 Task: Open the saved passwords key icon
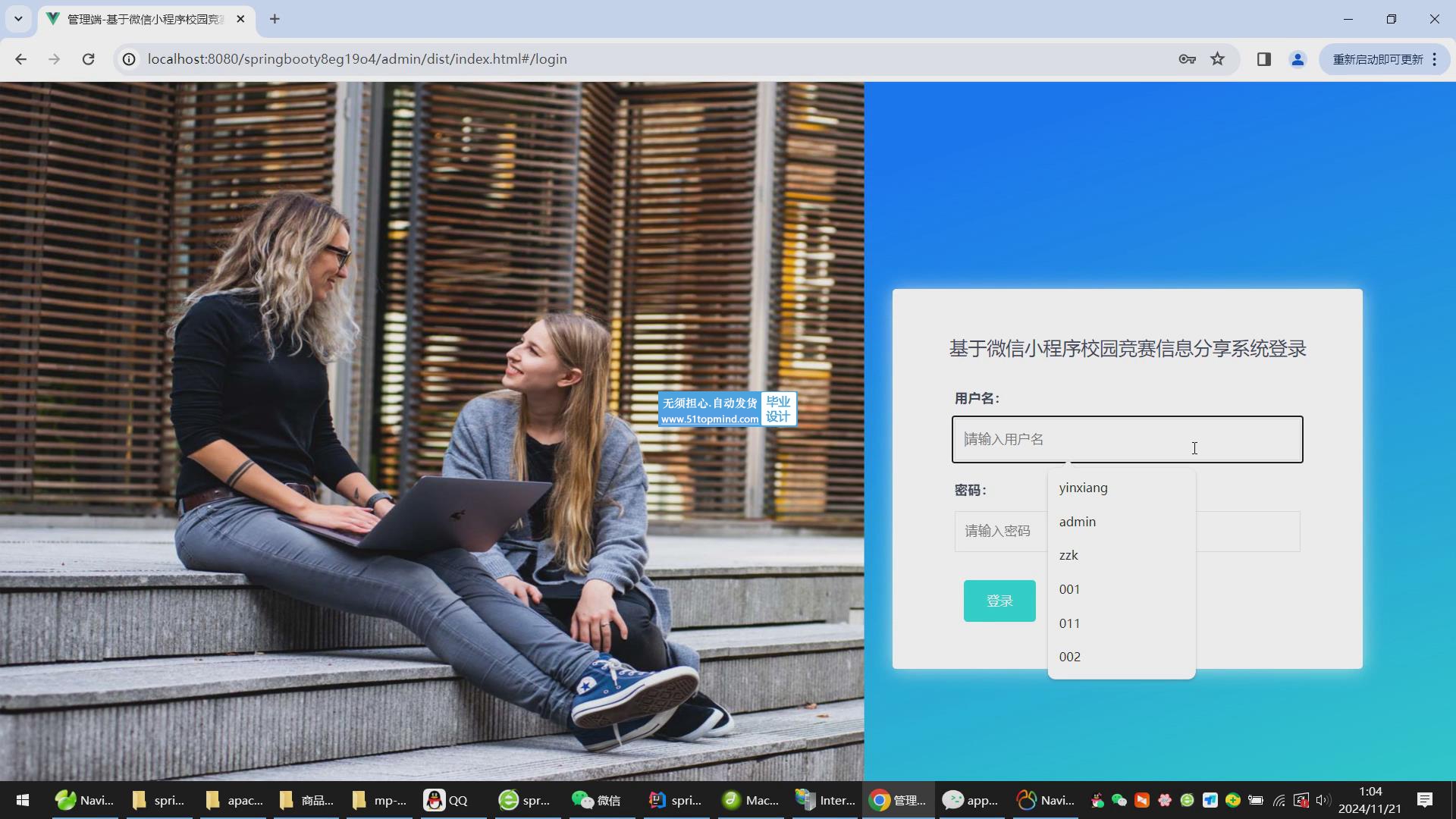tap(1187, 59)
